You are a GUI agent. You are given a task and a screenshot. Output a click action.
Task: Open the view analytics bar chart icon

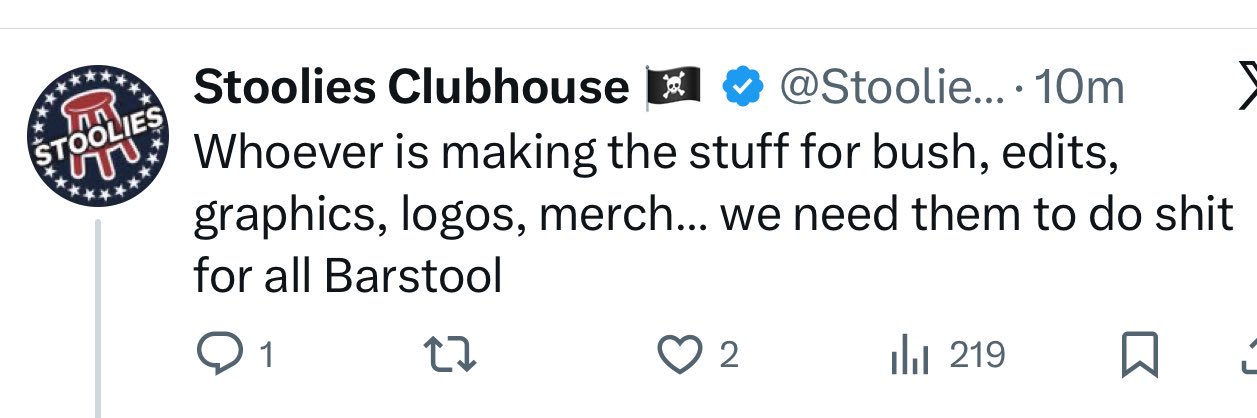click(x=910, y=357)
